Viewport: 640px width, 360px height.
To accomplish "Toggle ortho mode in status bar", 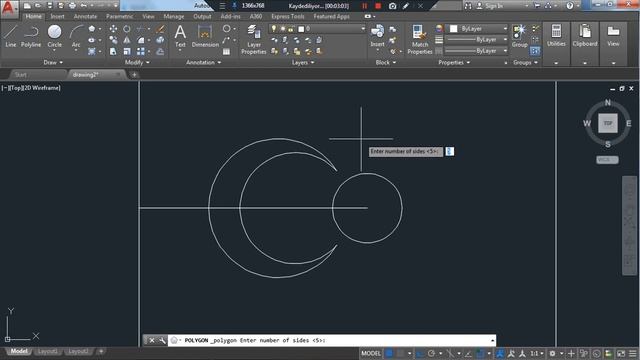I will (420, 353).
